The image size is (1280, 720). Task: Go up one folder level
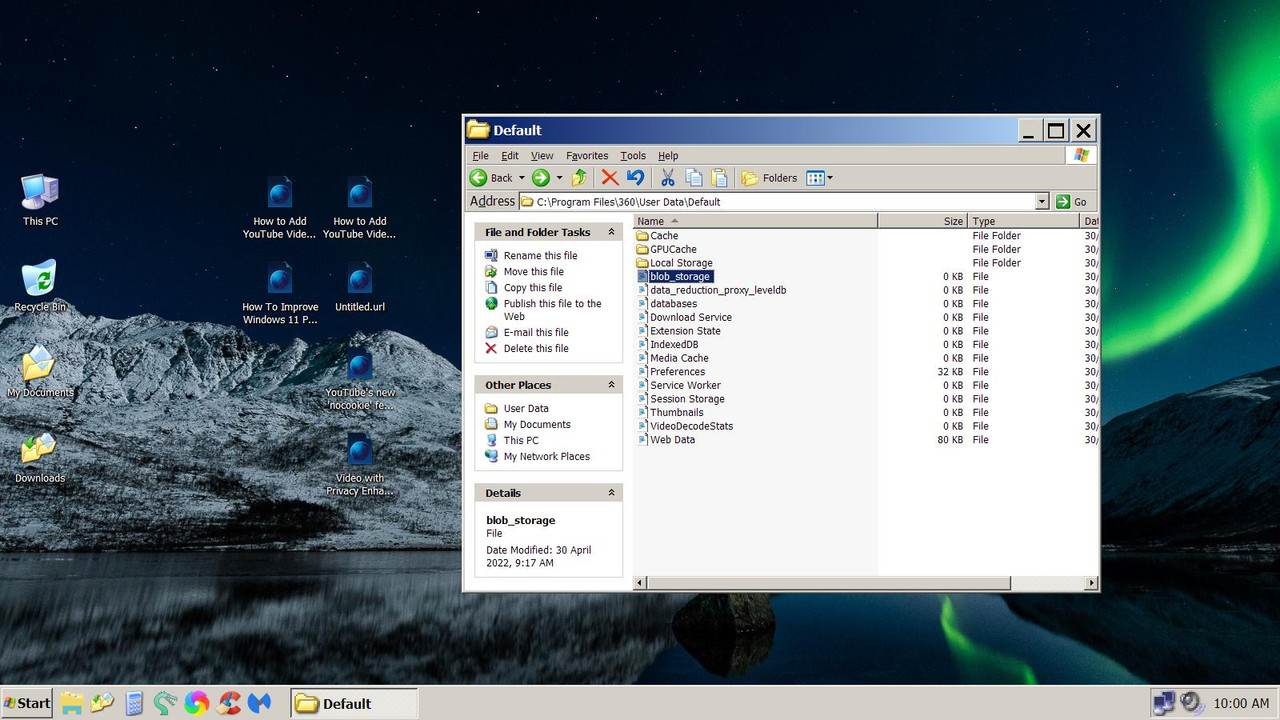[579, 178]
